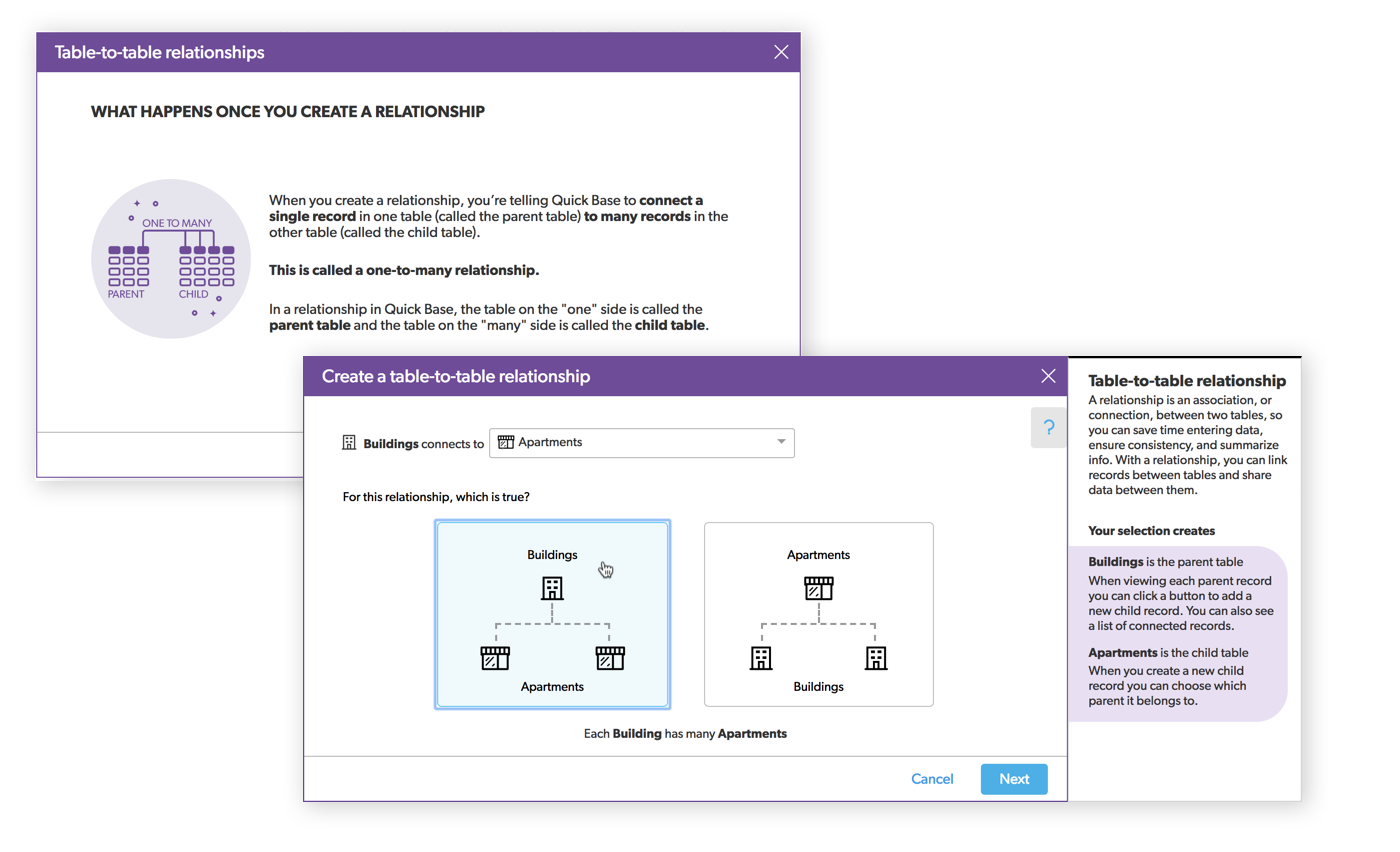Click the left building icon in the Apartments card

(x=761, y=657)
